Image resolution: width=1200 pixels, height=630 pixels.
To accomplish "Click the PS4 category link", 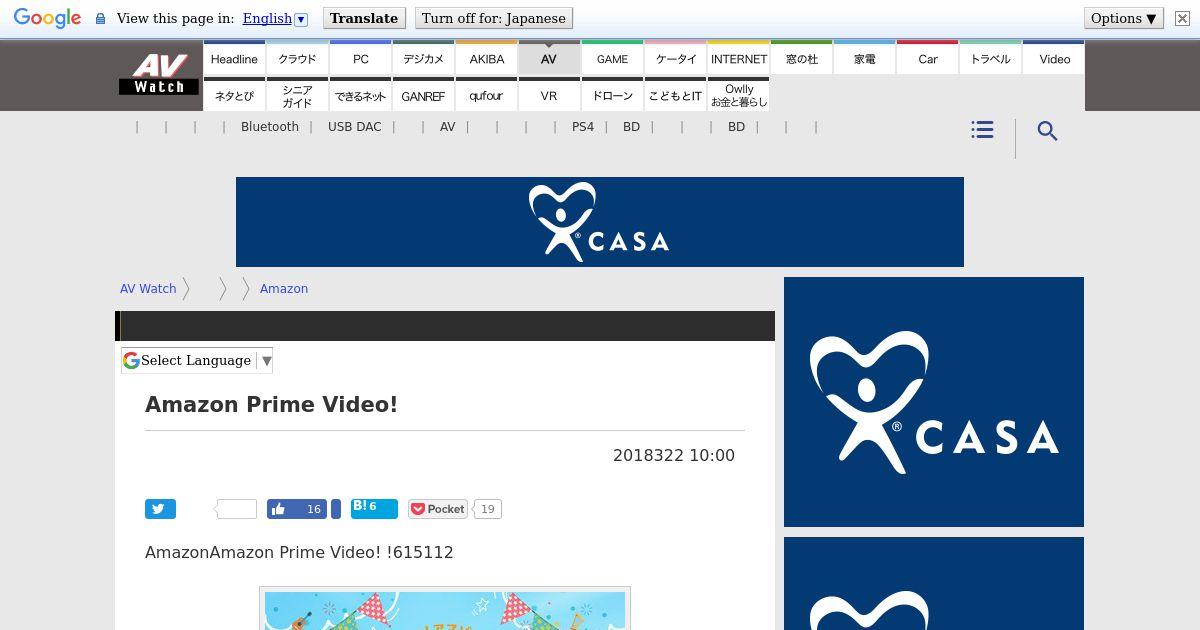I will pos(583,127).
